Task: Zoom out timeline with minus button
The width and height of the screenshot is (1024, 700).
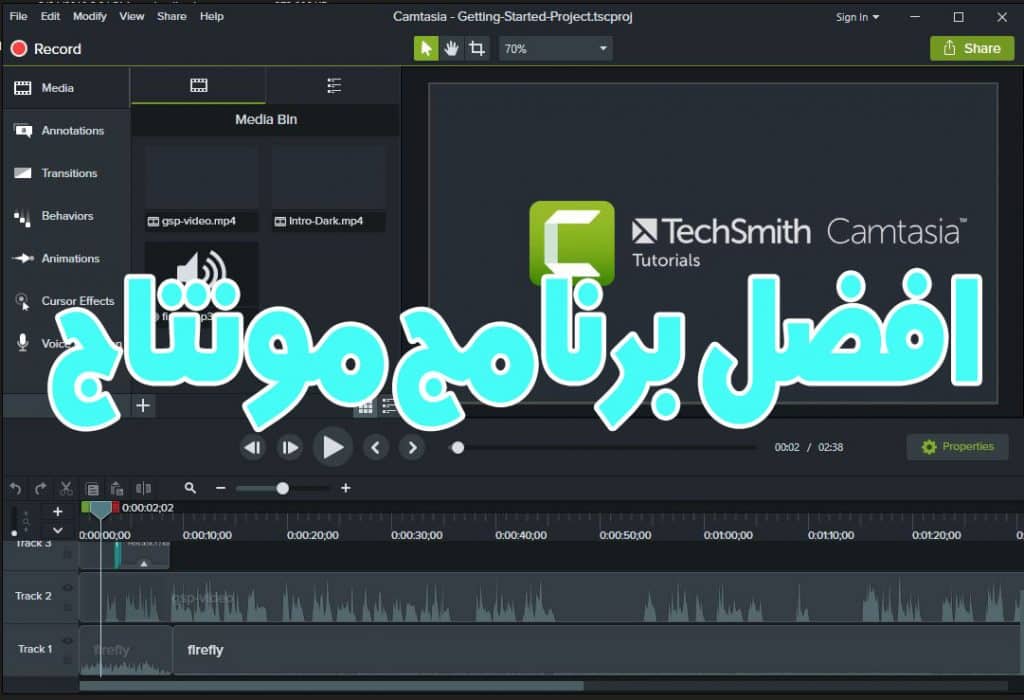Action: pos(221,488)
